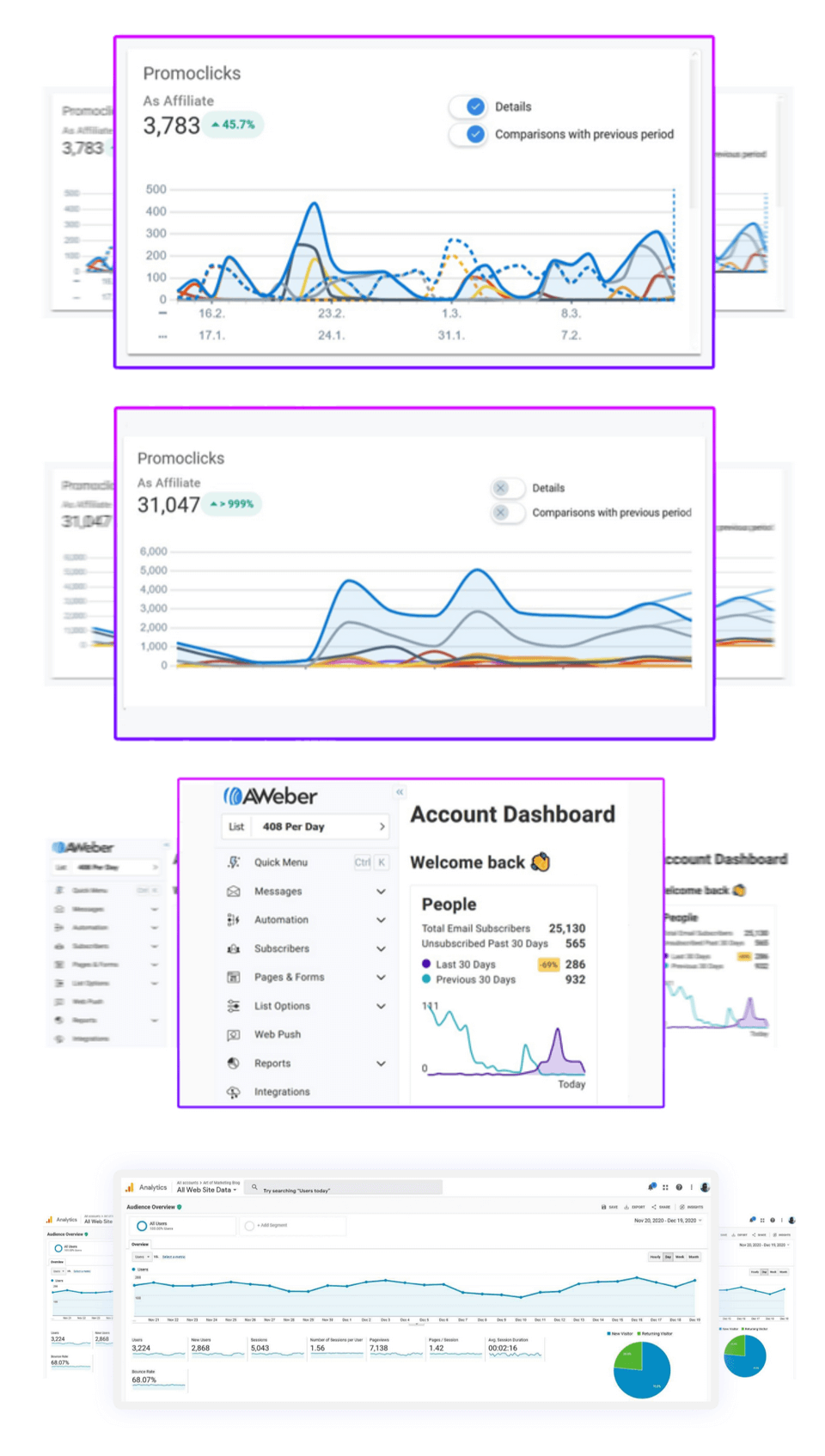This screenshot has height=1456, width=825.
Task: Click the Messages envelope icon
Action: [x=233, y=892]
